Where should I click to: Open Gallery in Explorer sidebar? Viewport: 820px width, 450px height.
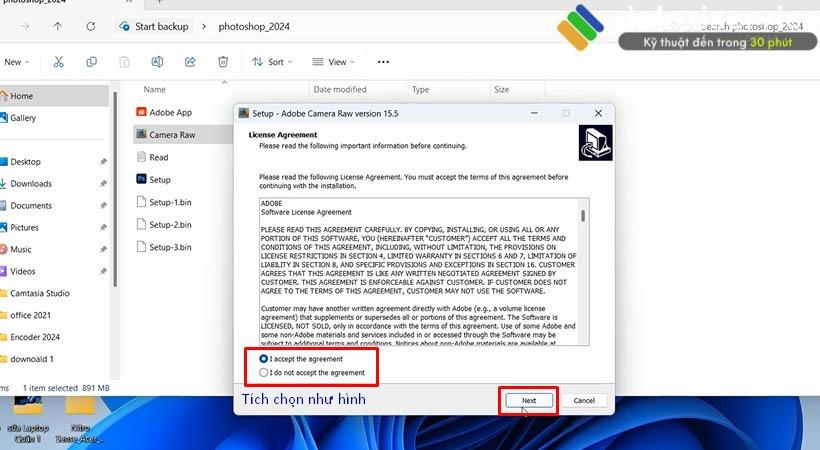[23, 118]
